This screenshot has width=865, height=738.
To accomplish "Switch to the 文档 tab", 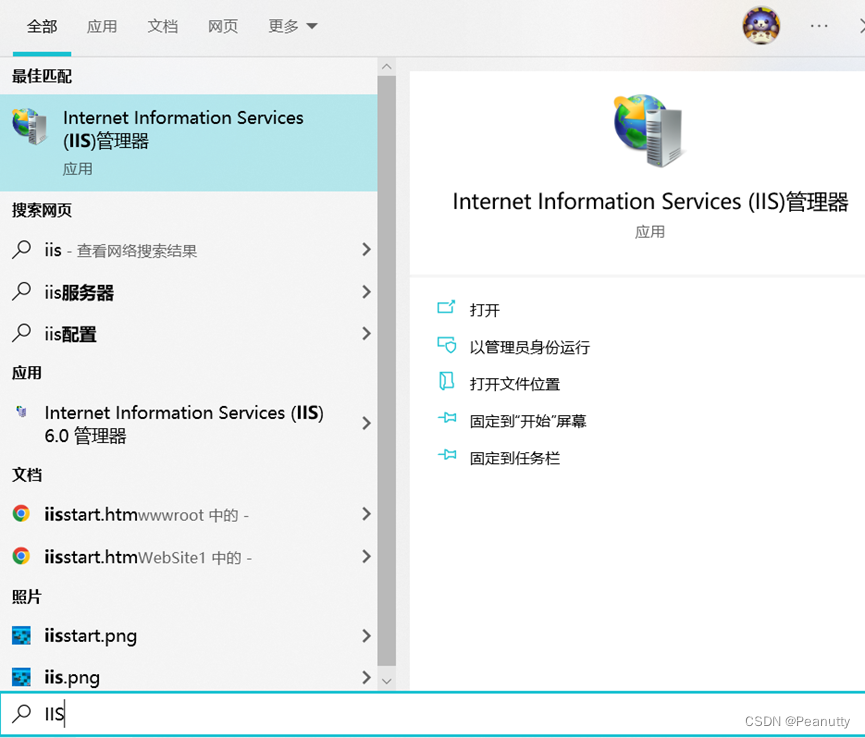I will point(163,26).
